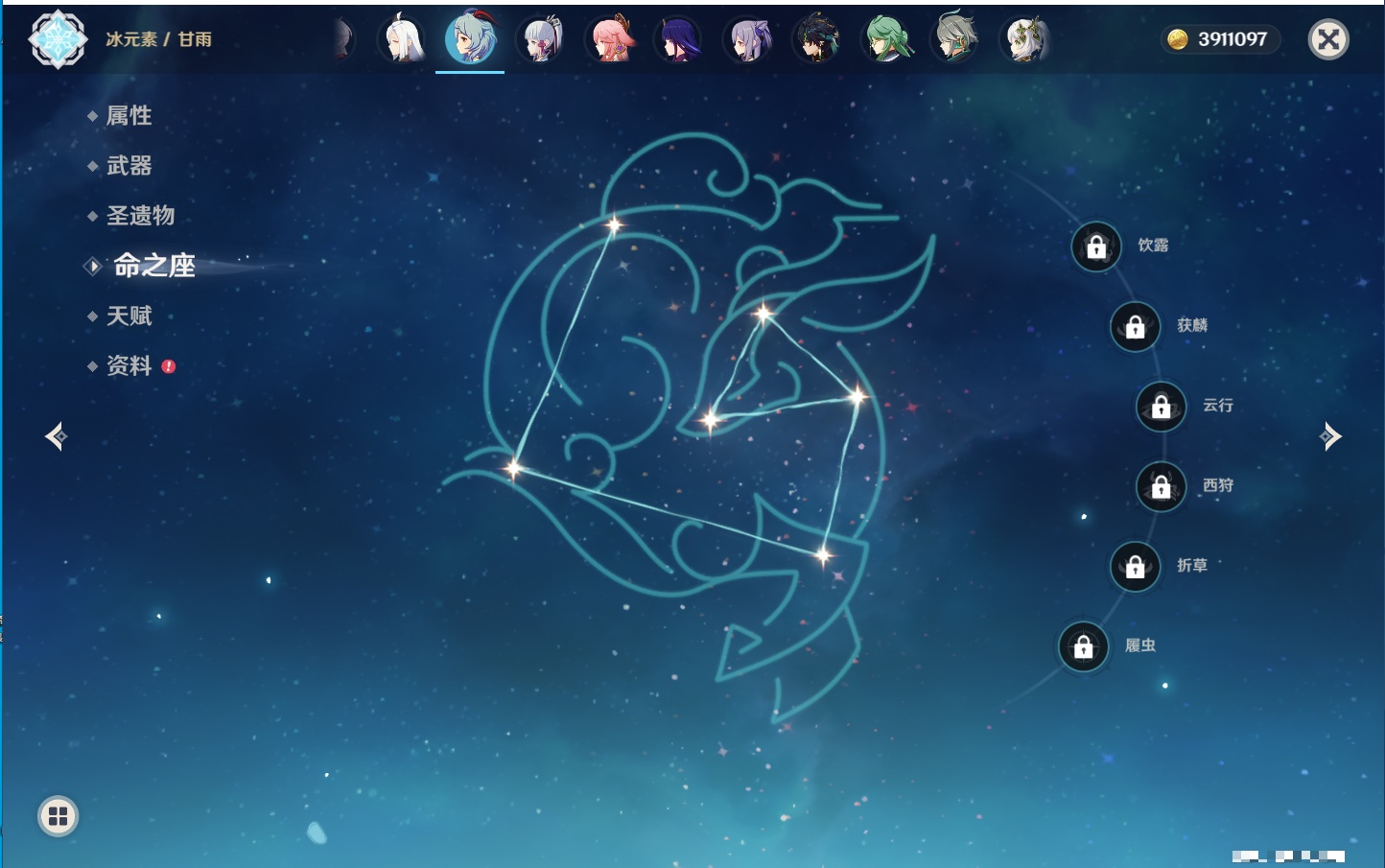This screenshot has height=868, width=1385.
Task: Switch to the 武器 weapon menu
Action: [x=129, y=166]
